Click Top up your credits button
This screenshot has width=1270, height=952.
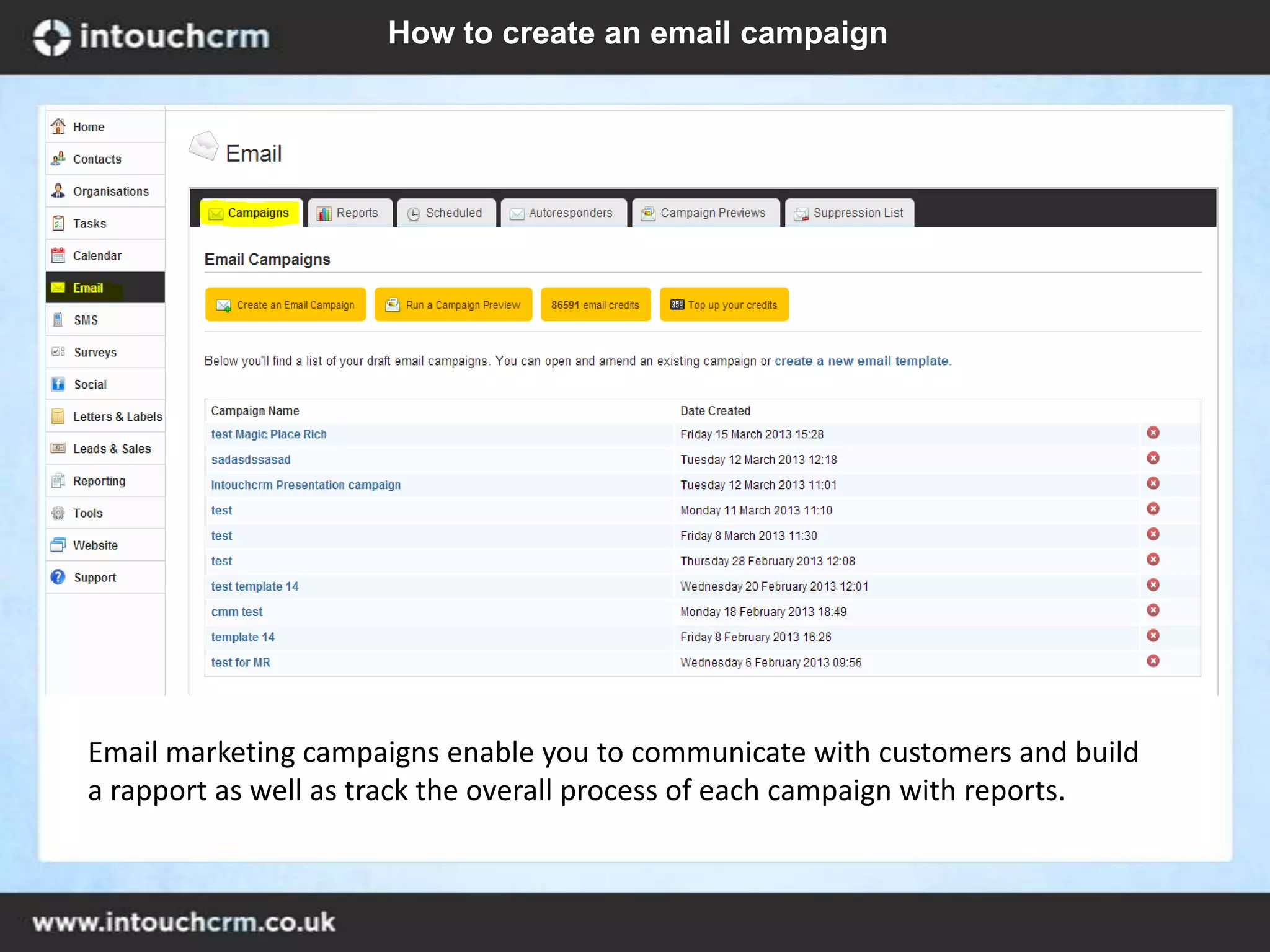pos(724,305)
